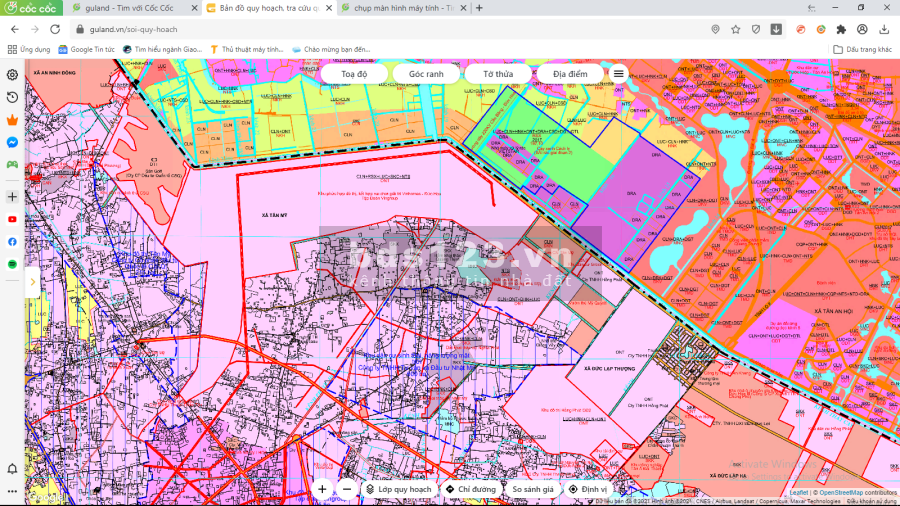Viewport: 900px width, 506px height.
Task: Click the 'XÃ TÂN MỸ' map label
Action: click(x=274, y=215)
